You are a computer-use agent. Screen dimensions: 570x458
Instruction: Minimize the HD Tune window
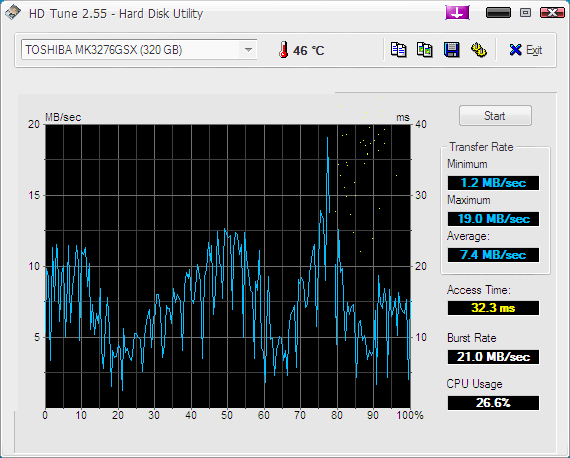click(x=498, y=13)
